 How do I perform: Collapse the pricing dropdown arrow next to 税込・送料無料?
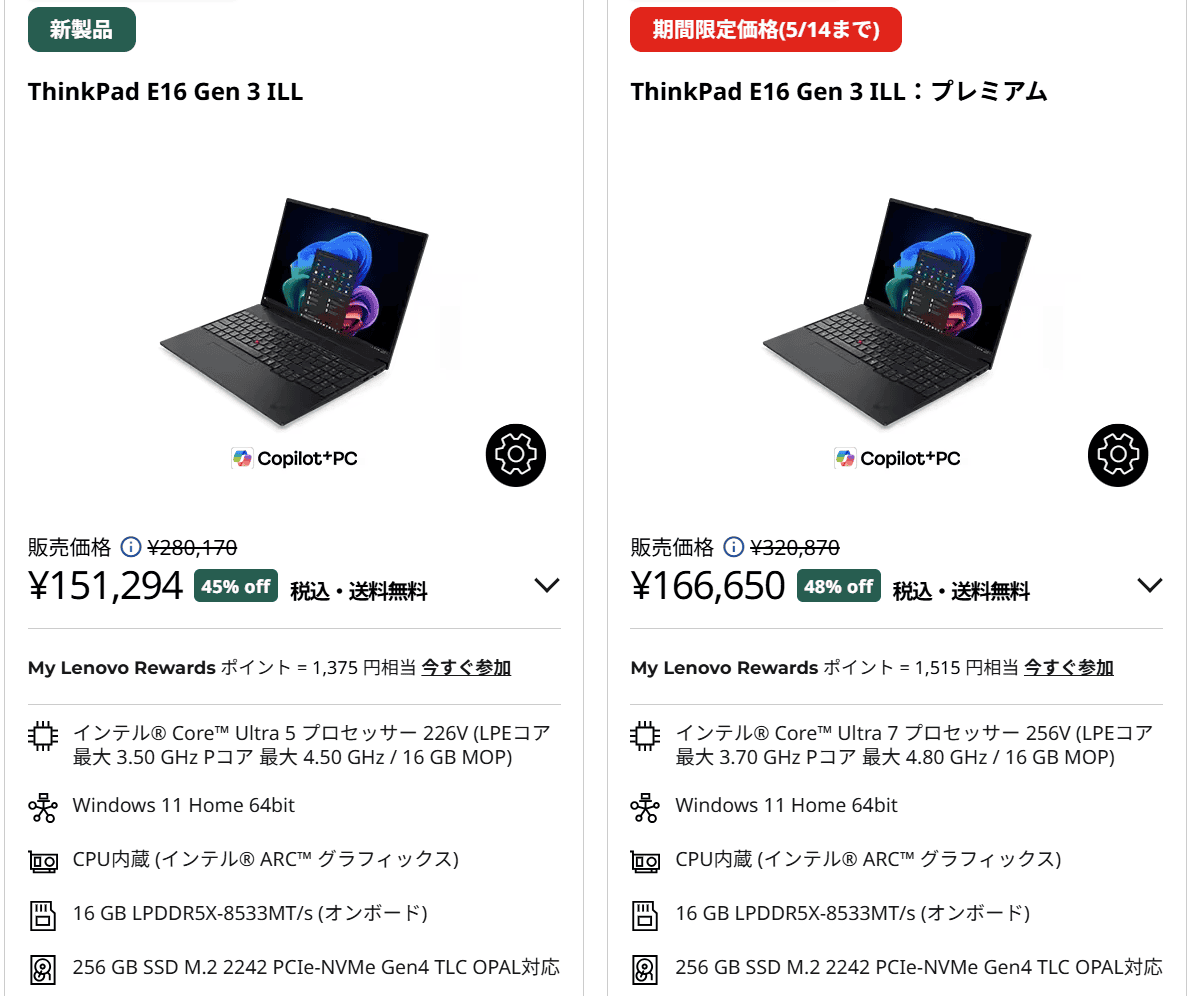point(547,585)
